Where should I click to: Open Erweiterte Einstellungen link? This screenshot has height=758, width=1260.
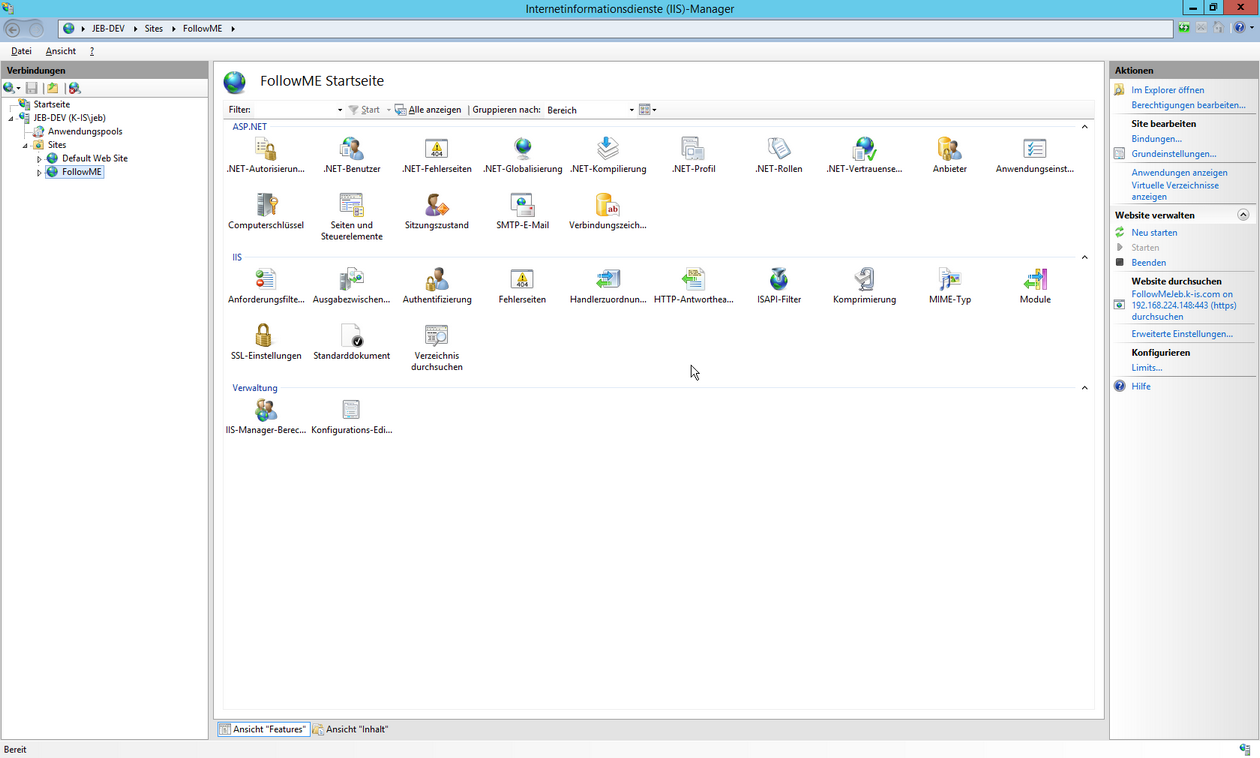1182,334
